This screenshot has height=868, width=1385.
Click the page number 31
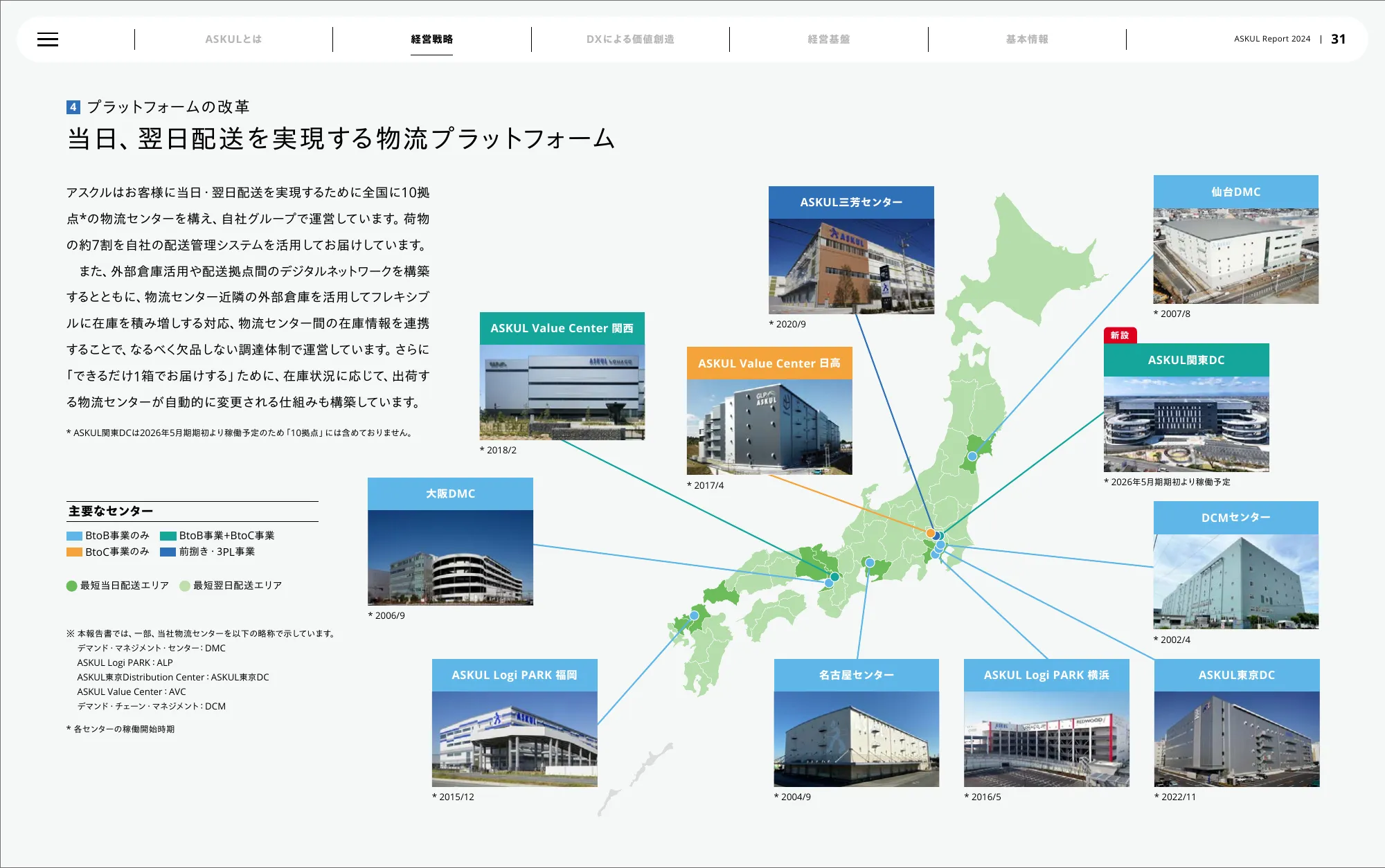click(x=1338, y=39)
